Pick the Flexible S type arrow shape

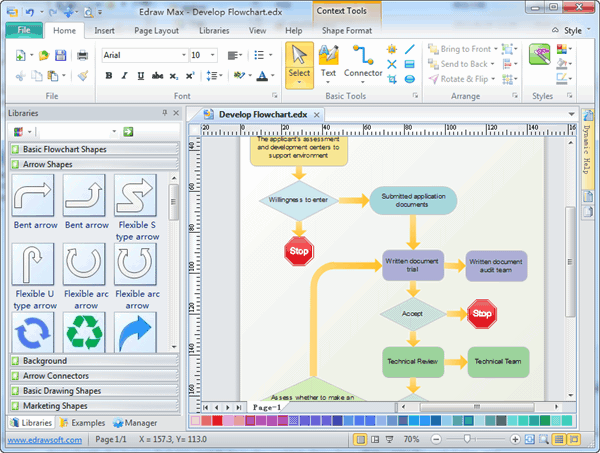click(x=137, y=194)
